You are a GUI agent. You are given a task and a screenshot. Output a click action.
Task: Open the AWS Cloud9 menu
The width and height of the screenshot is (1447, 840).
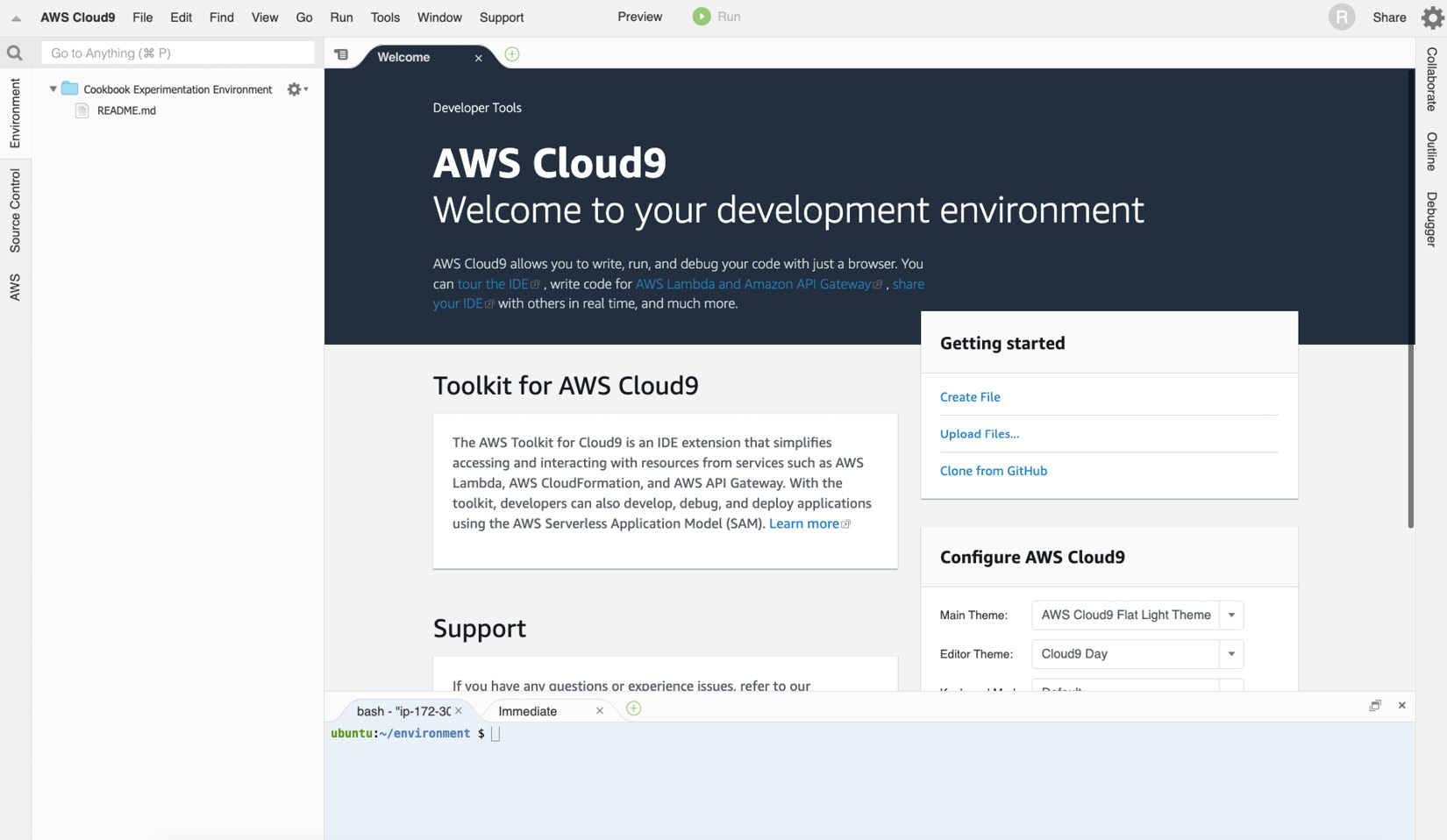click(x=78, y=18)
